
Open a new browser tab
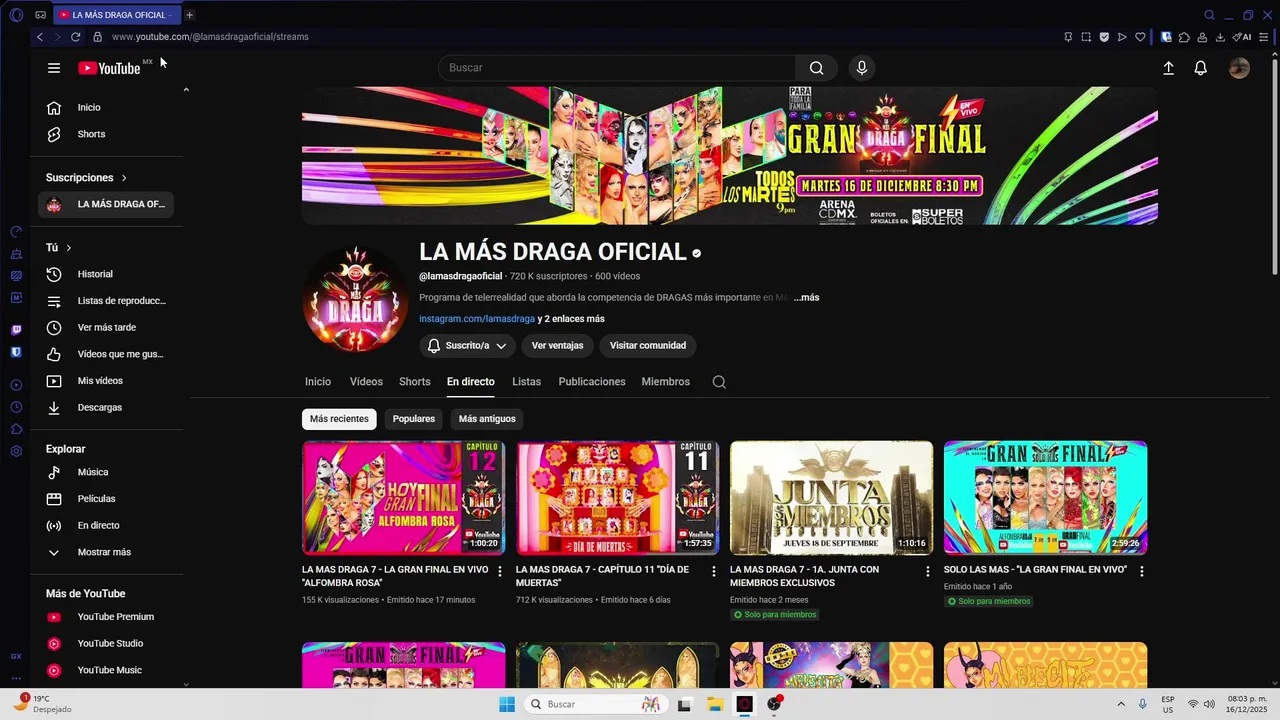[x=189, y=15]
